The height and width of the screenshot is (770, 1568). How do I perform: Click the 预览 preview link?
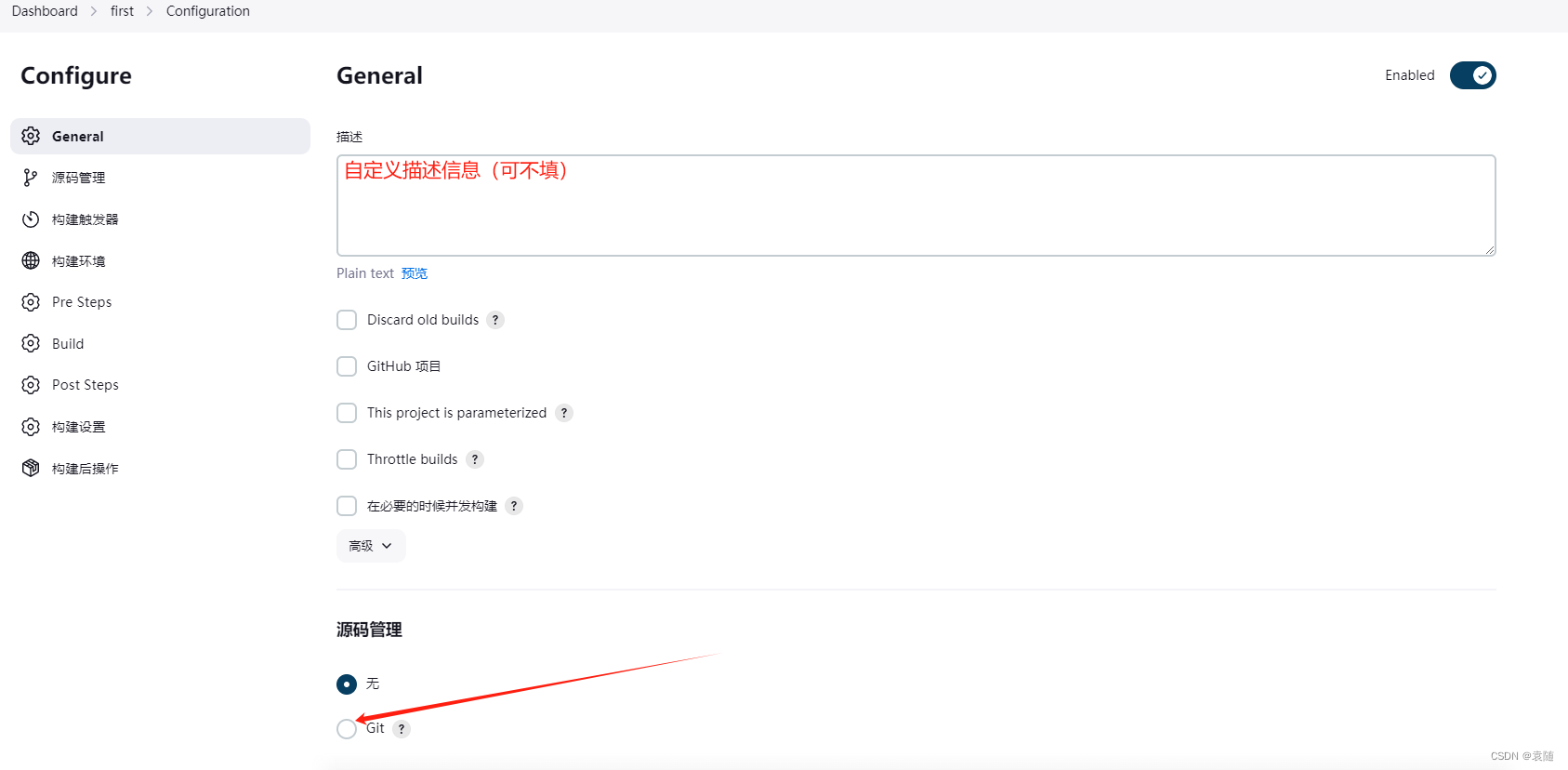click(x=415, y=273)
